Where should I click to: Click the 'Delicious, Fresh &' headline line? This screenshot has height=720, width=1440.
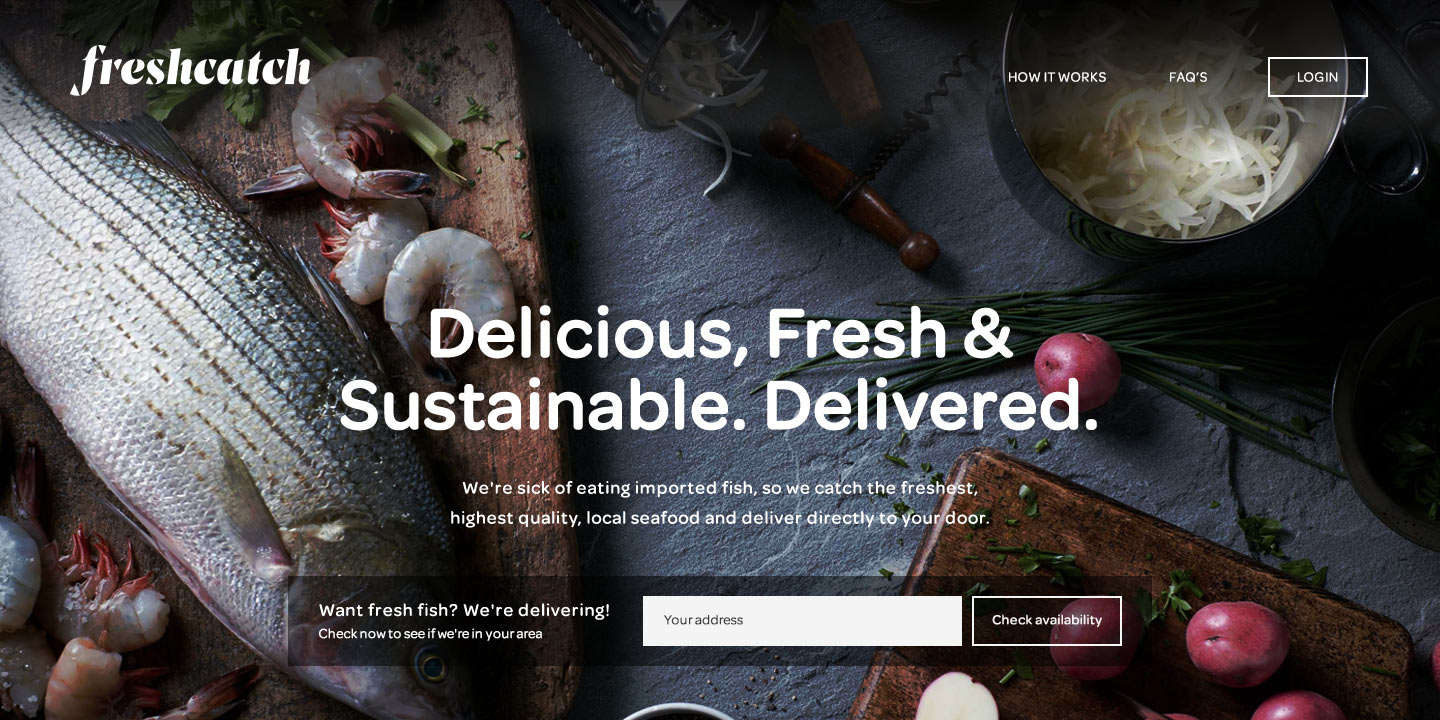pyautogui.click(x=720, y=332)
